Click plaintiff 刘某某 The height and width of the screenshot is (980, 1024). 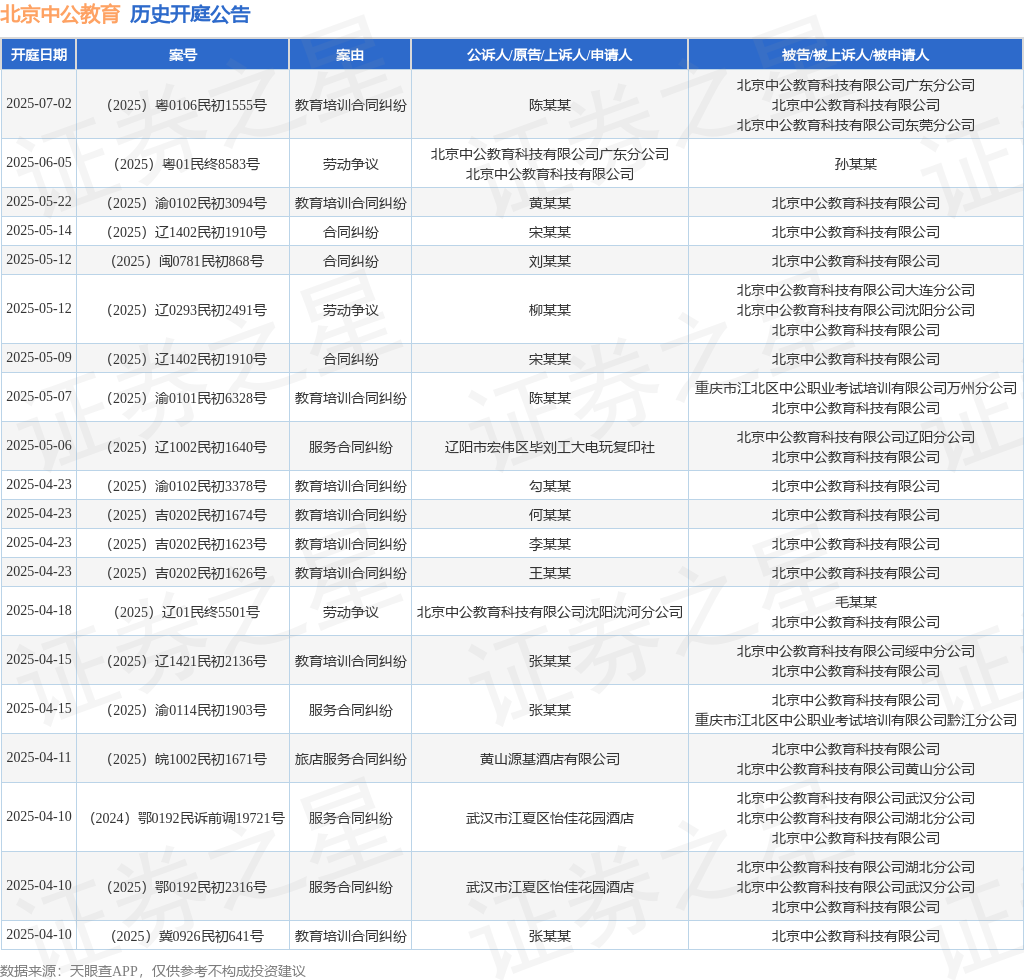tap(550, 261)
